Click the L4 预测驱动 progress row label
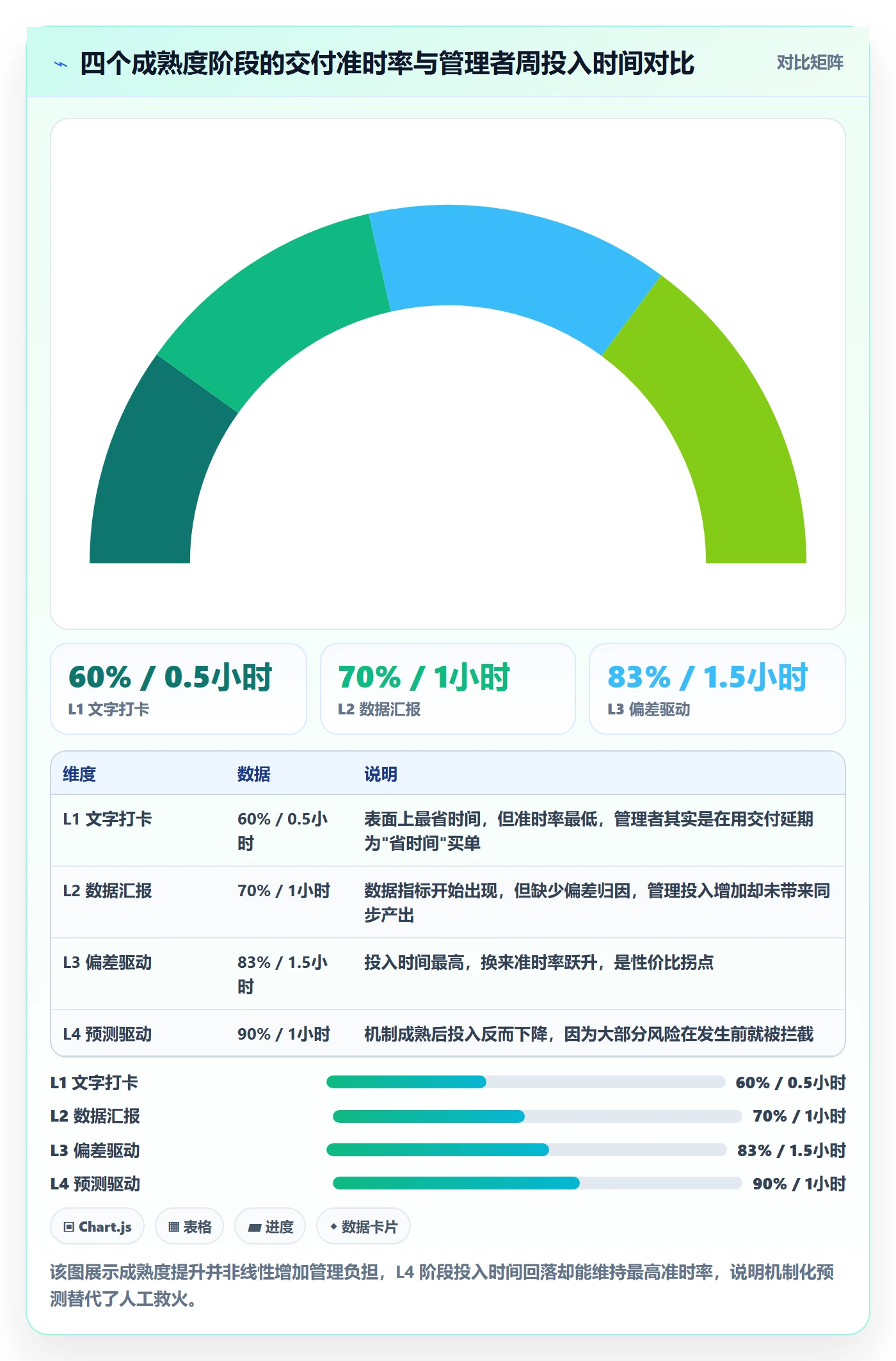 pyautogui.click(x=95, y=1184)
